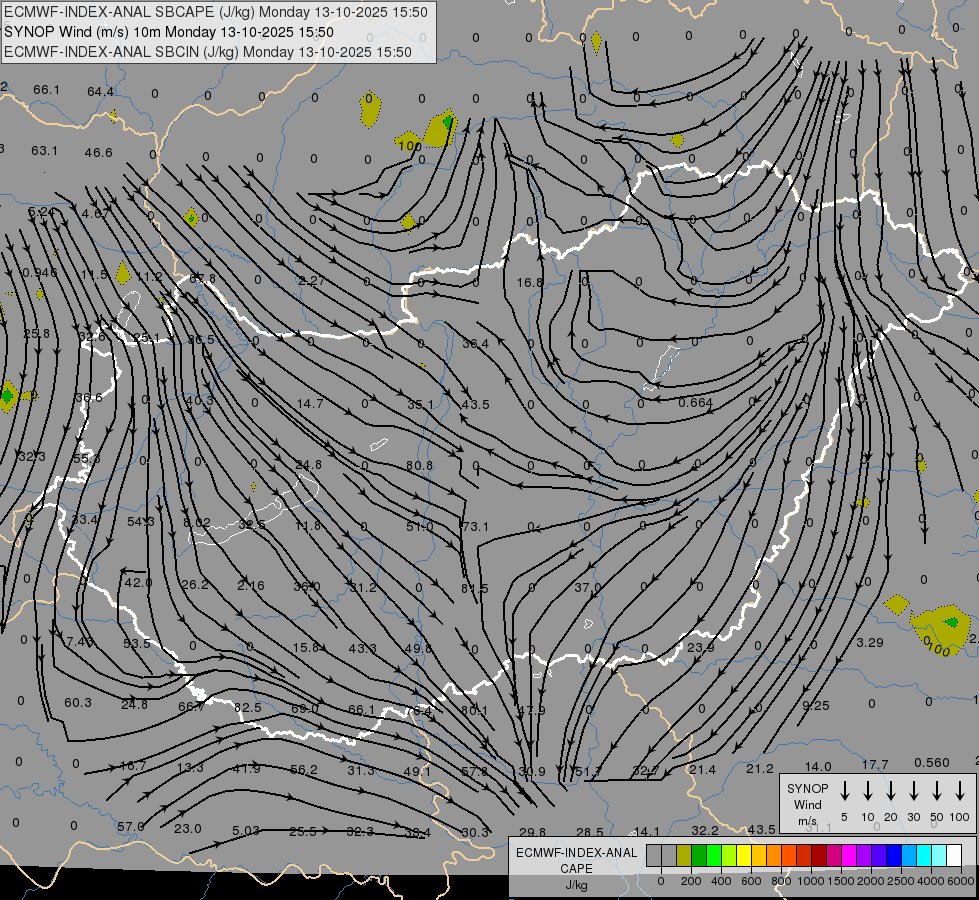Click the map value 40.3
Screen dimensions: 979x900
[x=199, y=400]
